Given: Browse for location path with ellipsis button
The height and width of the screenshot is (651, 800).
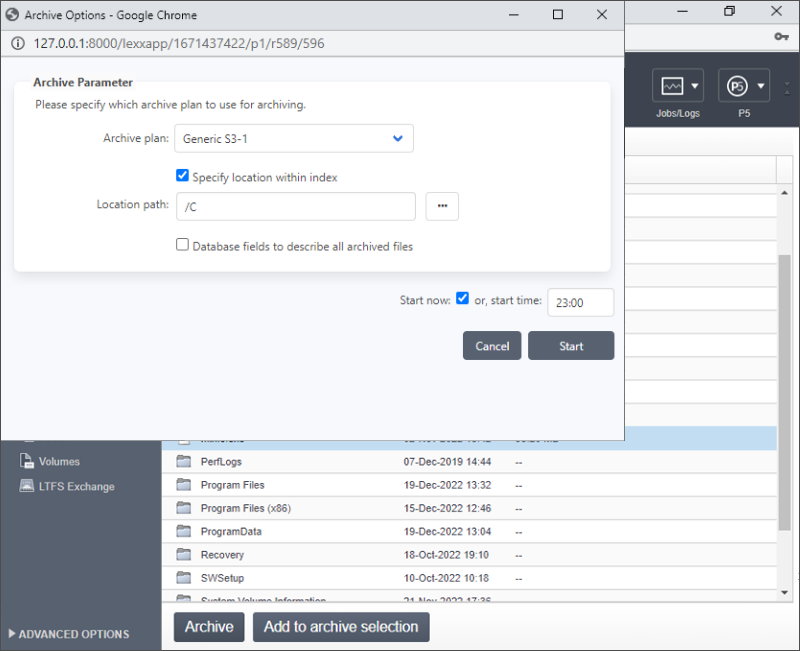Looking at the screenshot, I should pos(442,206).
